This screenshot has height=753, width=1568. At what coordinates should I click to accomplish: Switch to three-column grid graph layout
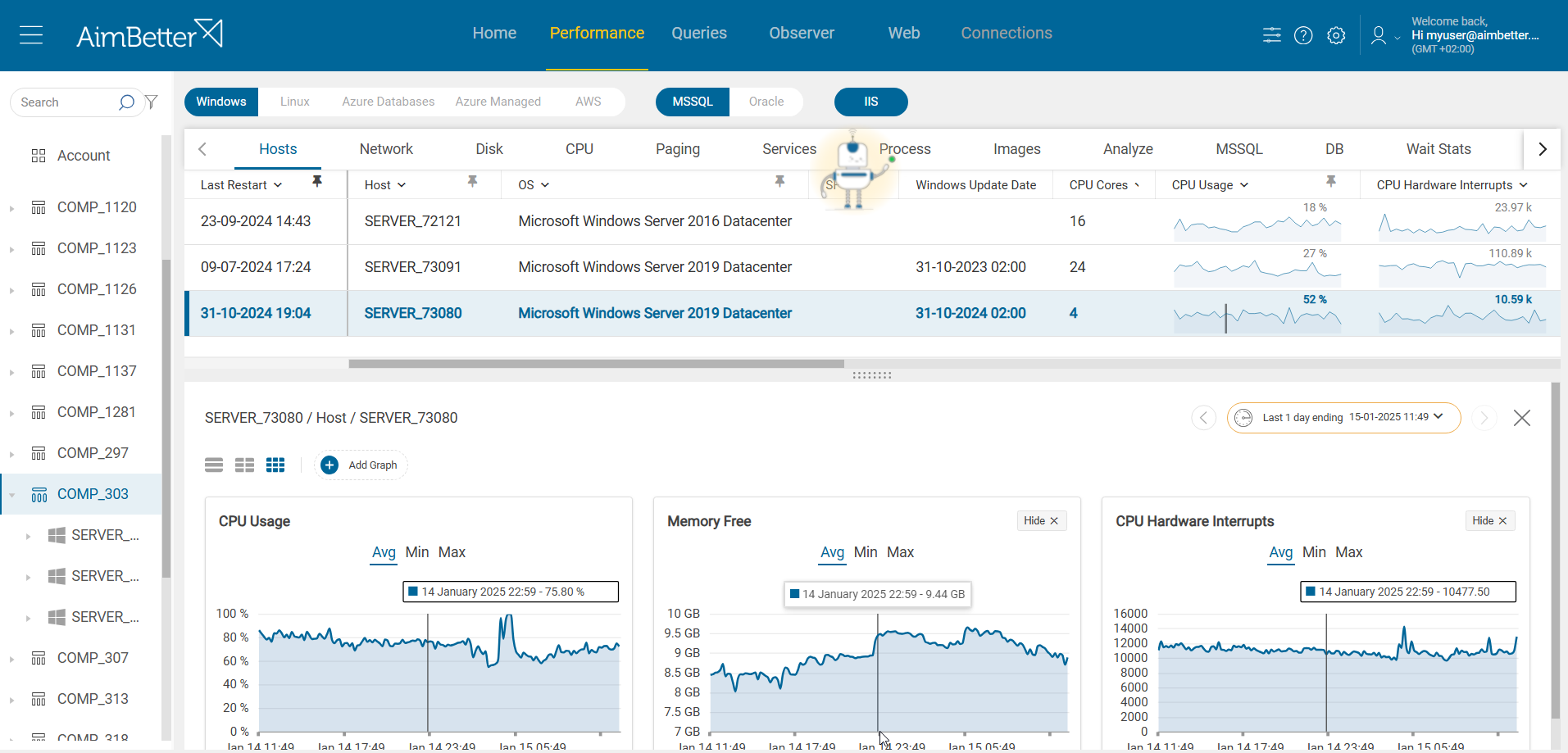[275, 465]
